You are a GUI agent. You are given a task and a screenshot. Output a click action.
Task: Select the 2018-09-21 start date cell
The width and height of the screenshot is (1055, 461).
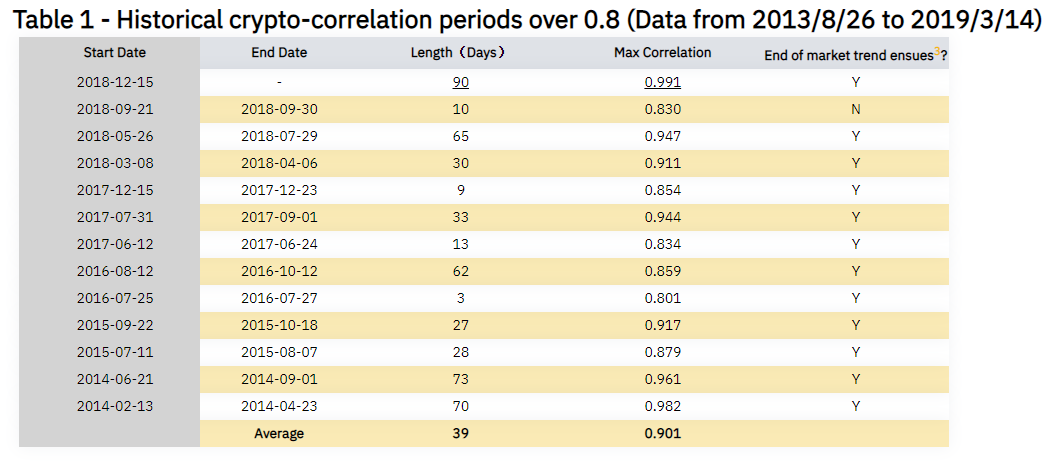[x=109, y=110]
